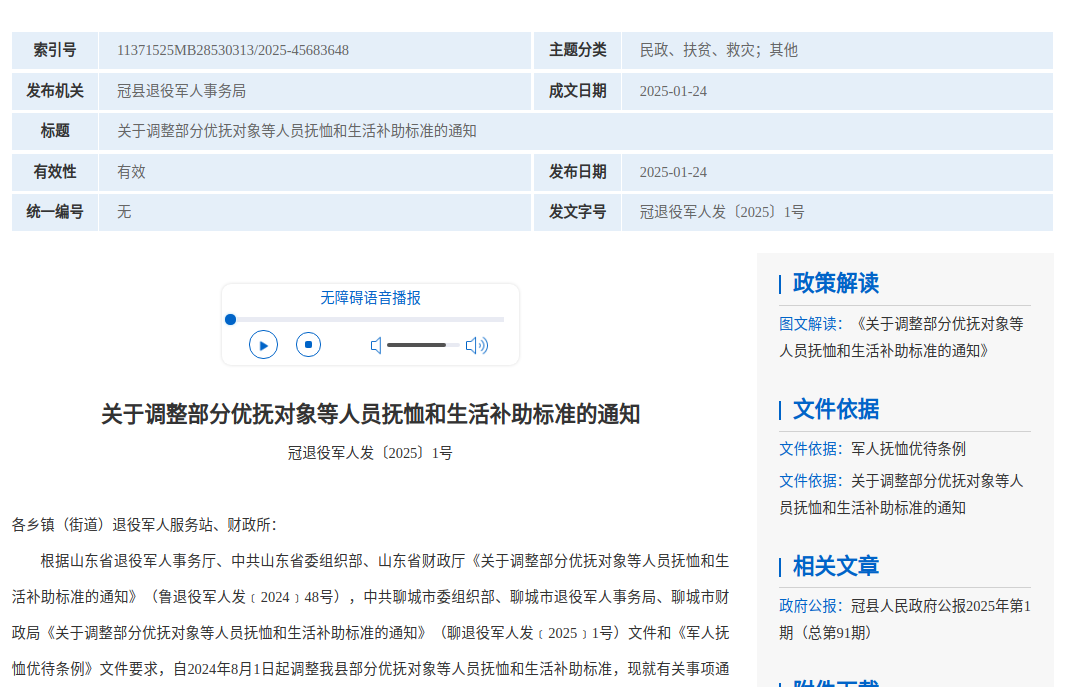The image size is (1069, 687).
Task: Click the 统一编号 value 无
Action: (124, 212)
